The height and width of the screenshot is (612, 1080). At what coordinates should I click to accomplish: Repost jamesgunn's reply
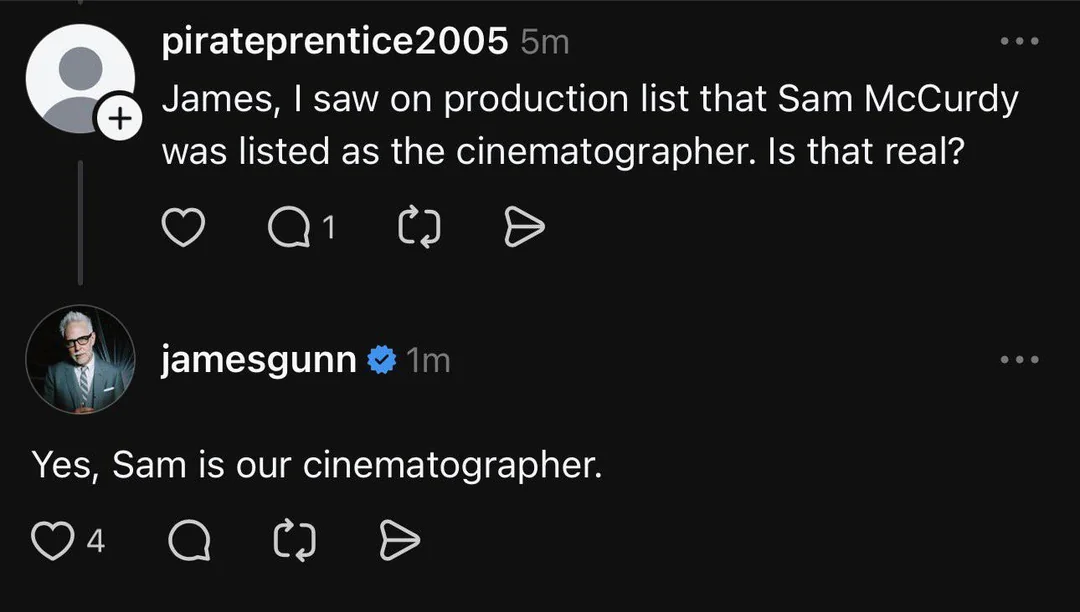294,541
